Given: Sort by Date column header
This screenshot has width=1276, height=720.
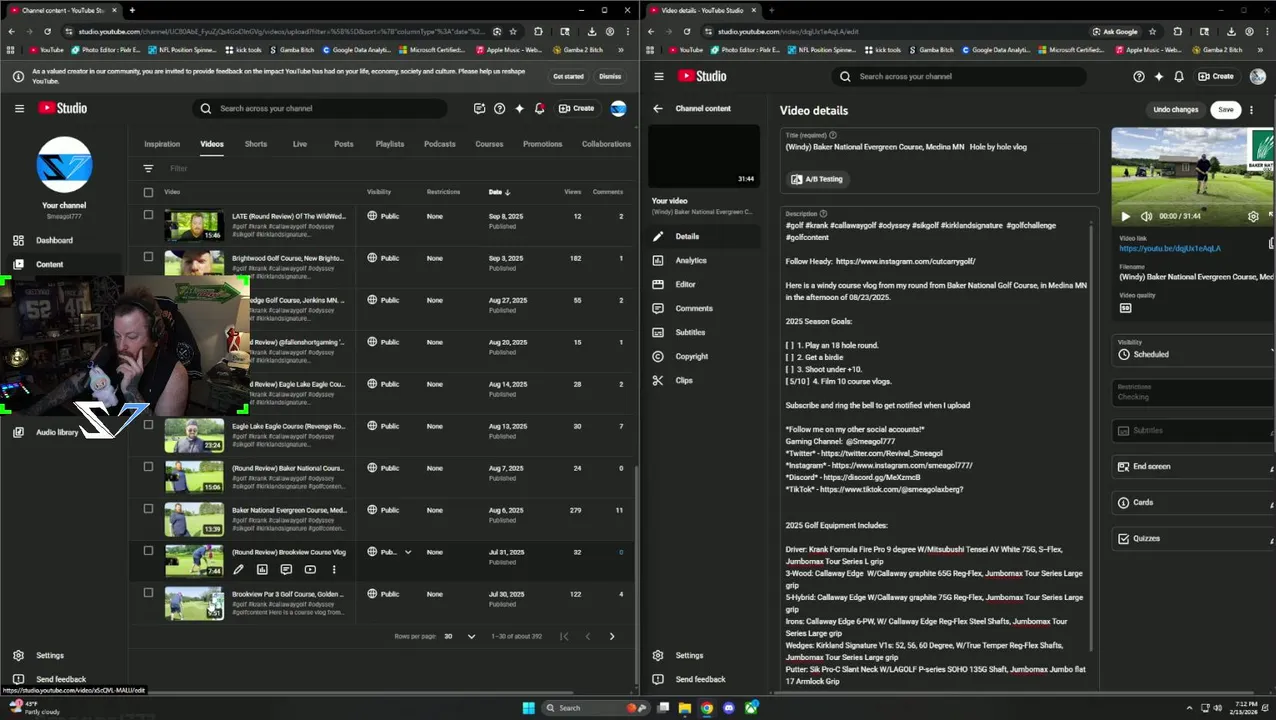Looking at the screenshot, I should 499,192.
